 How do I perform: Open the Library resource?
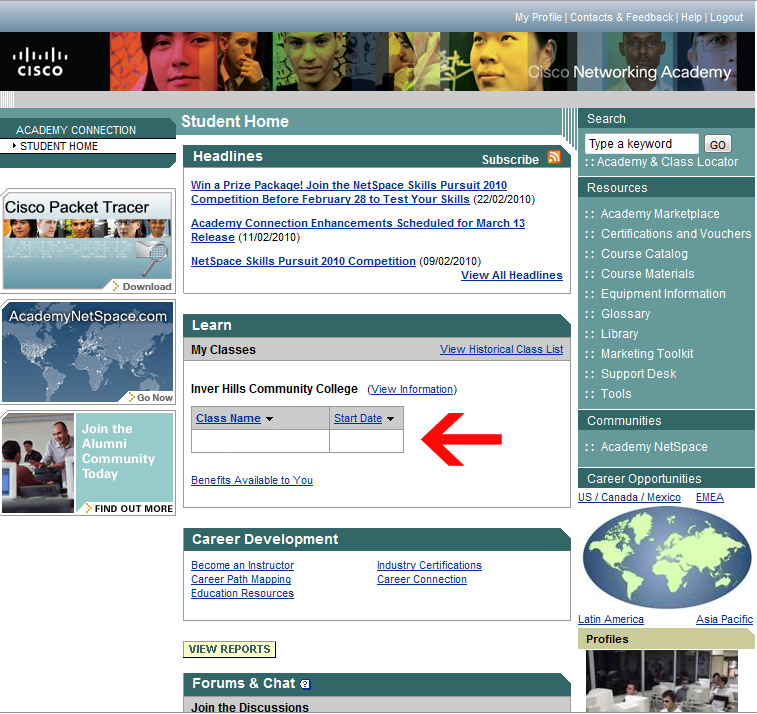(619, 334)
